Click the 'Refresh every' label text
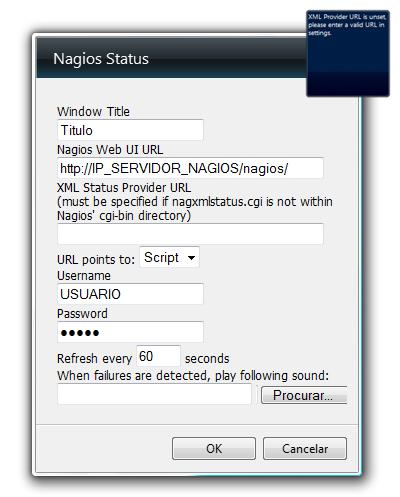 point(95,359)
